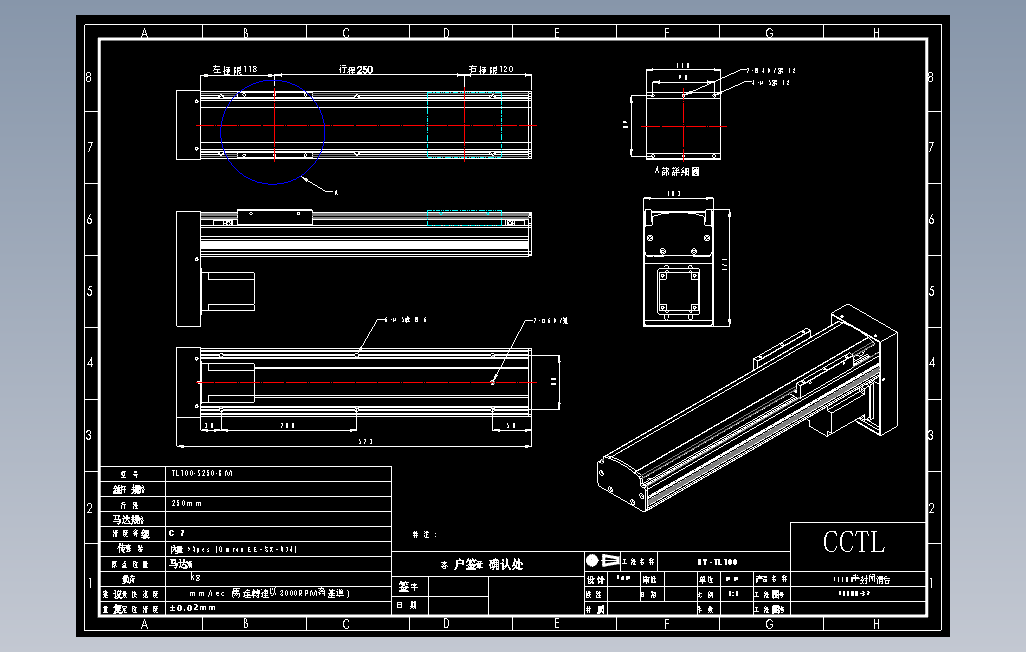Select the 3D isometric view of the actuator
Image resolution: width=1026 pixels, height=652 pixels.
747,407
